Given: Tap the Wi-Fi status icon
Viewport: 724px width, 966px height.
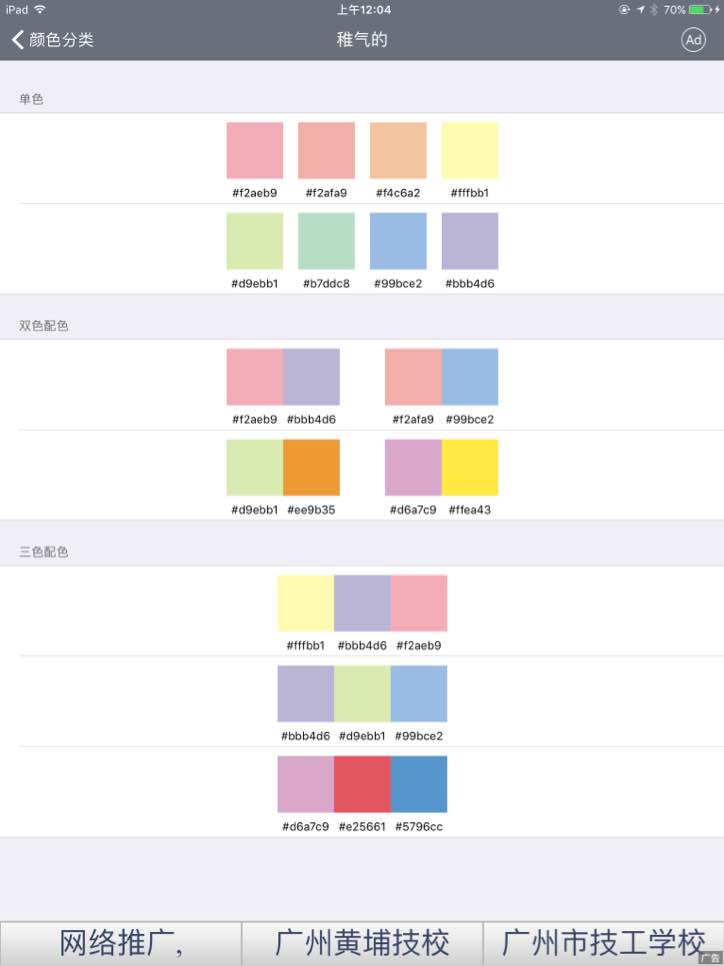Looking at the screenshot, I should [40, 10].
